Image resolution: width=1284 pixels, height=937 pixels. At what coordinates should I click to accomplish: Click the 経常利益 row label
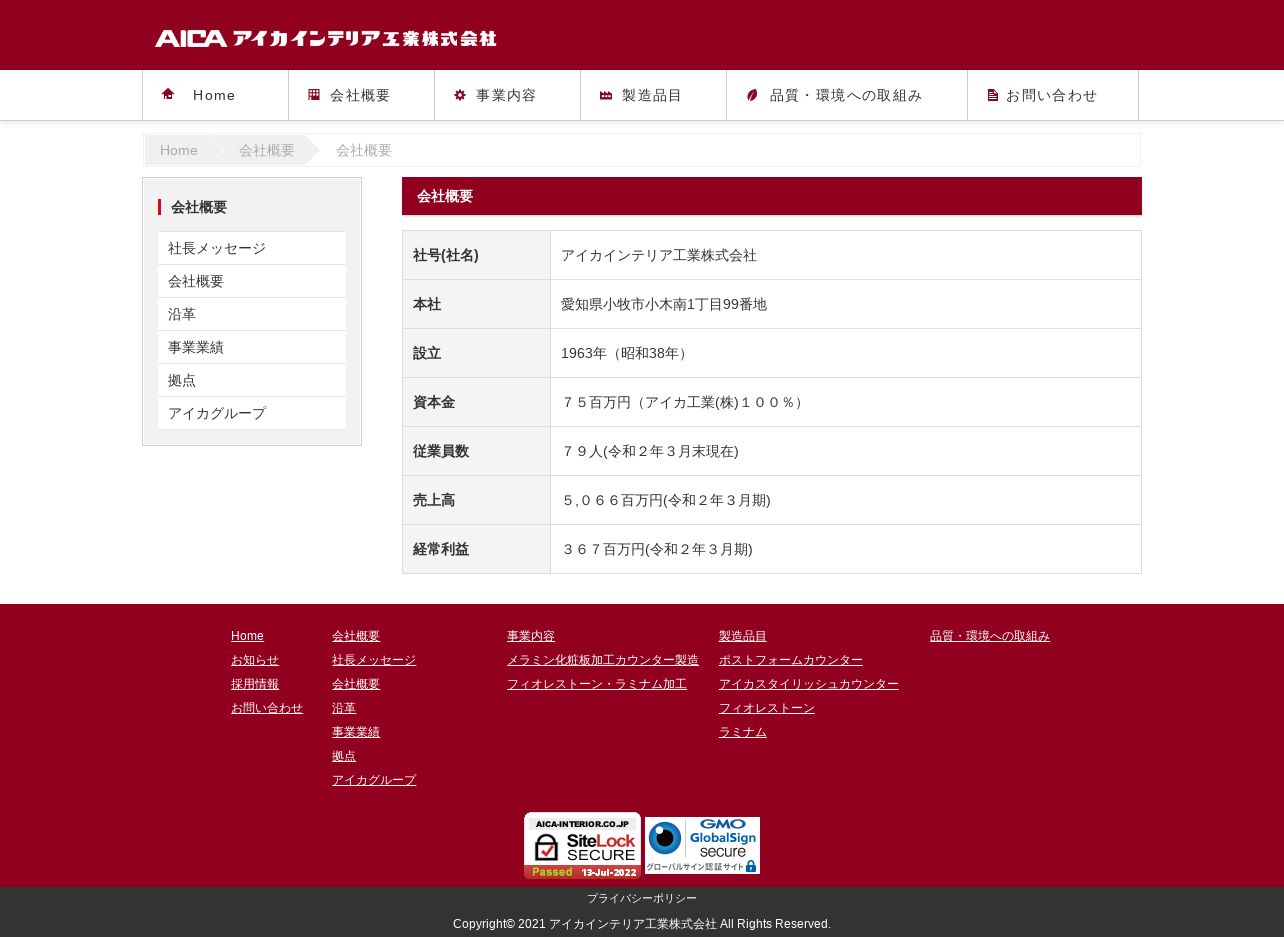(x=441, y=549)
